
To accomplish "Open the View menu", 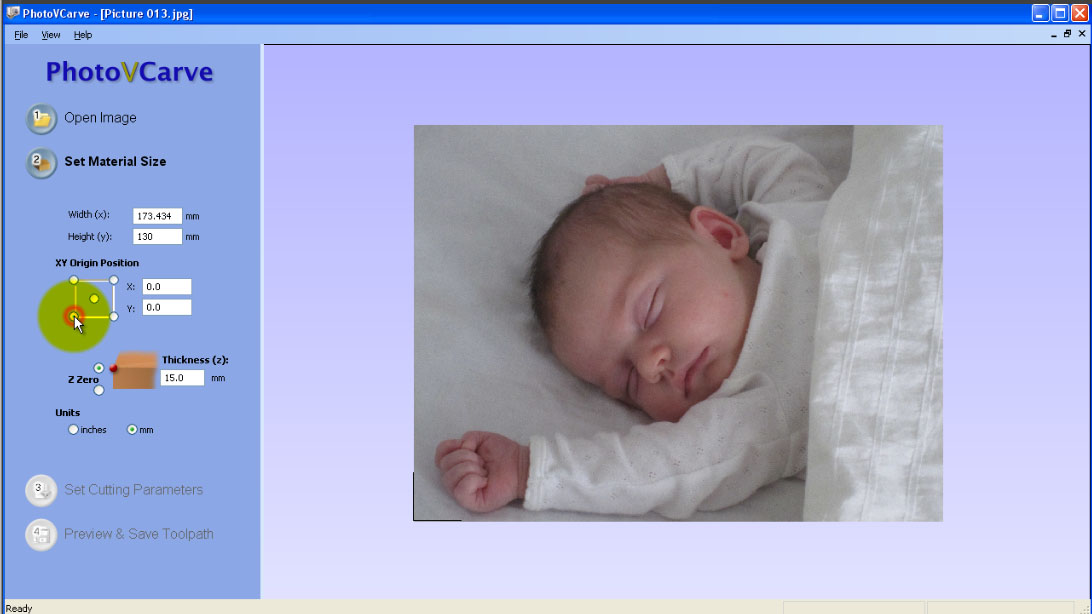I will tap(51, 35).
